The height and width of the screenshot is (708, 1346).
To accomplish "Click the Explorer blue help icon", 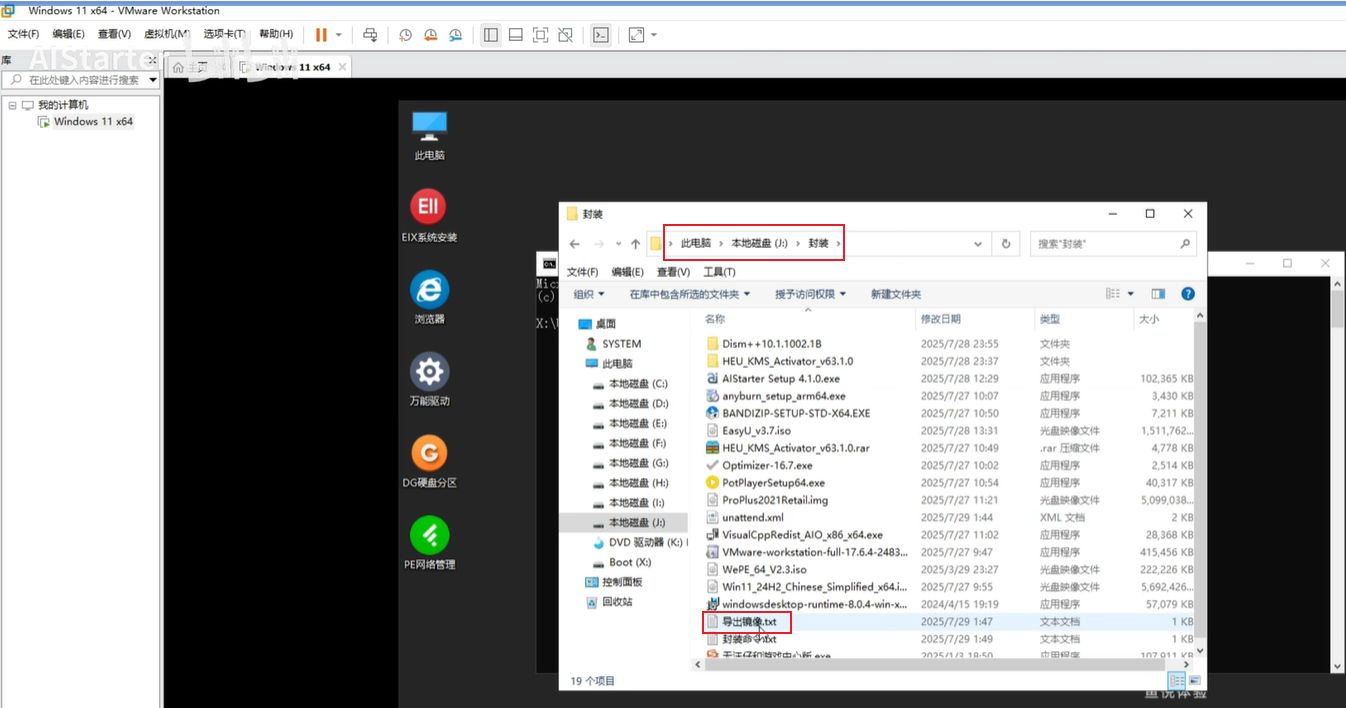I will tap(1188, 294).
